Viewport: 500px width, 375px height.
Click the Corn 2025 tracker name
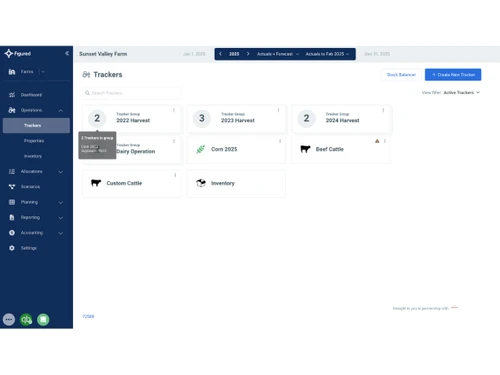(x=224, y=149)
